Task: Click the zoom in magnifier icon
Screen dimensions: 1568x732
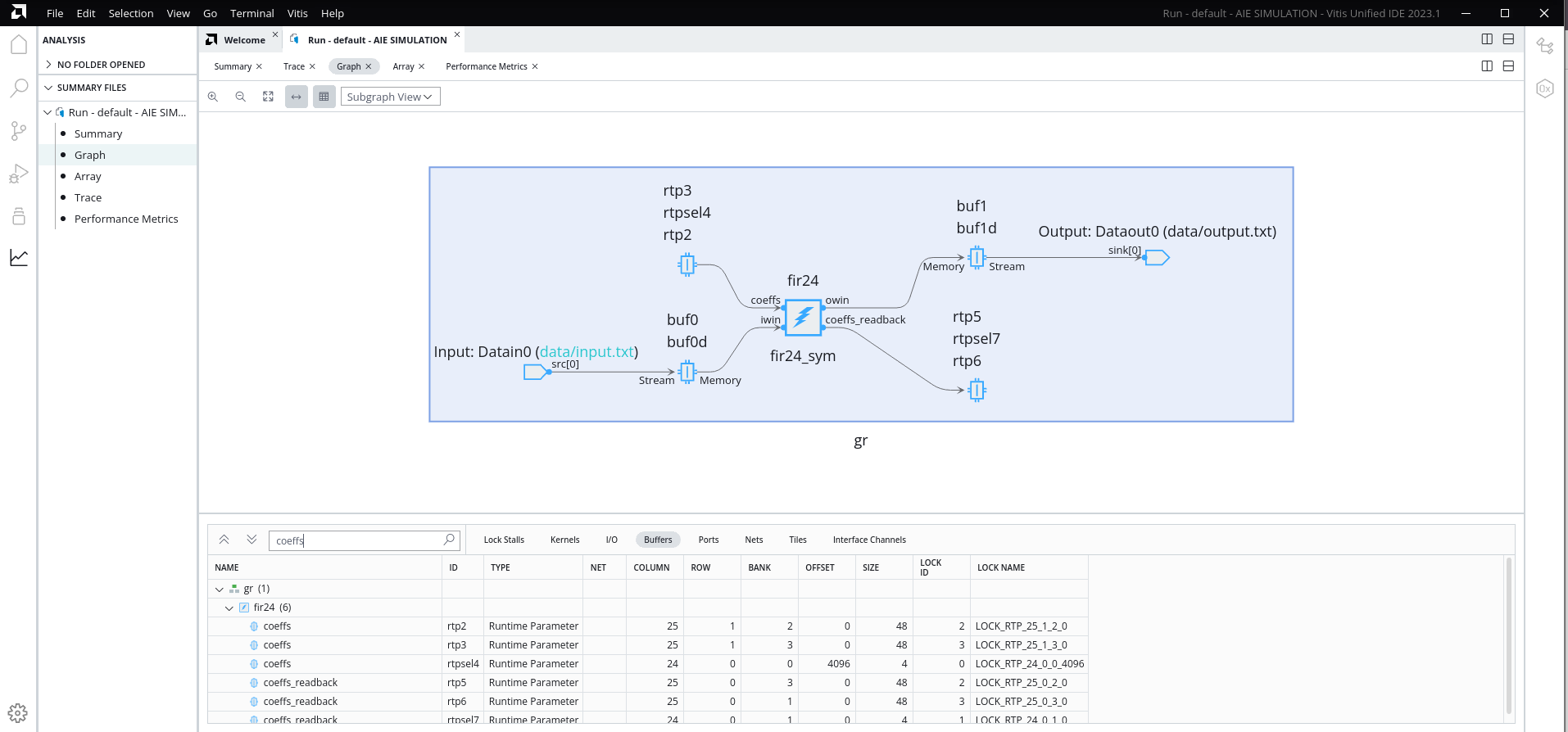Action: [x=213, y=97]
